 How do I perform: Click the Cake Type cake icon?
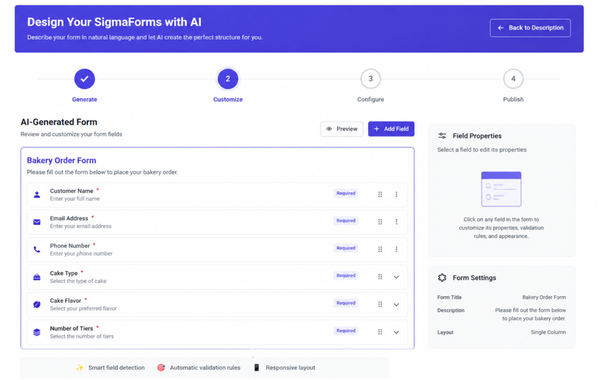pos(37,277)
